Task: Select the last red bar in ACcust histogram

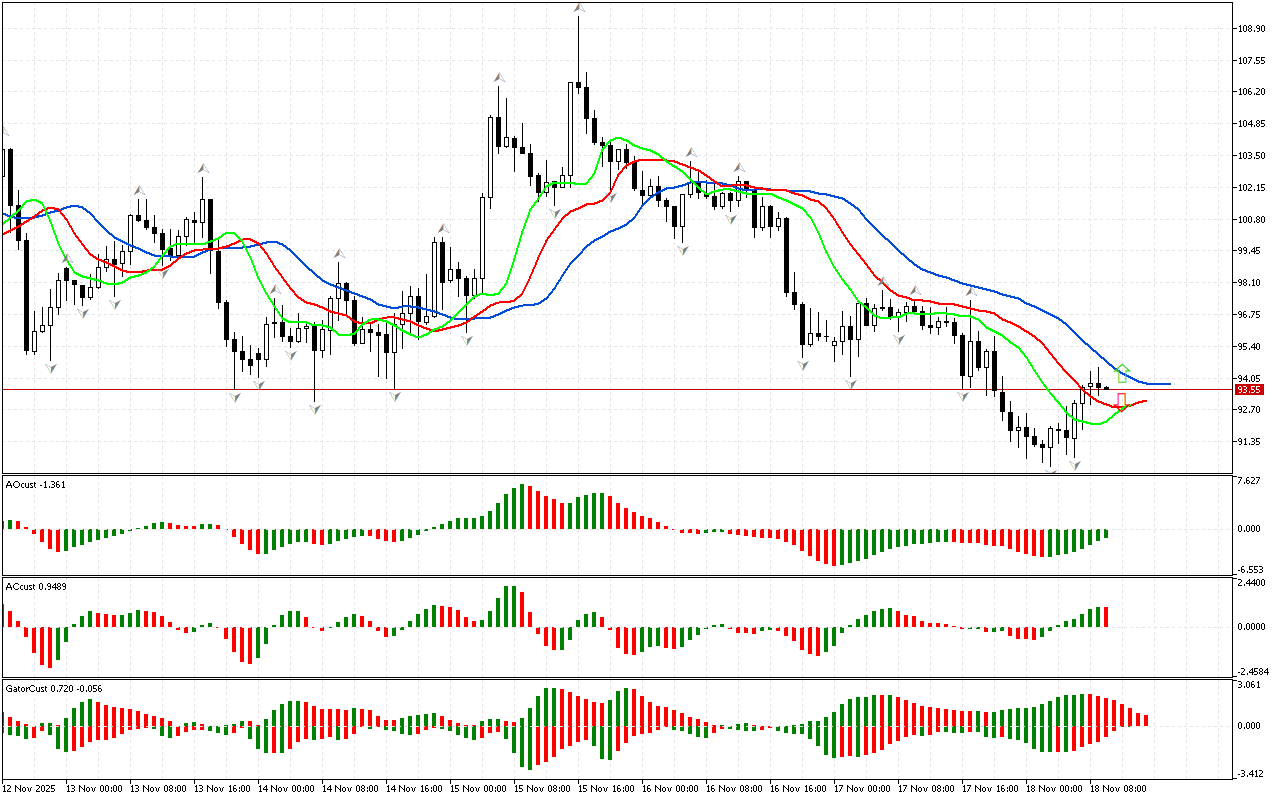Action: point(1107,616)
